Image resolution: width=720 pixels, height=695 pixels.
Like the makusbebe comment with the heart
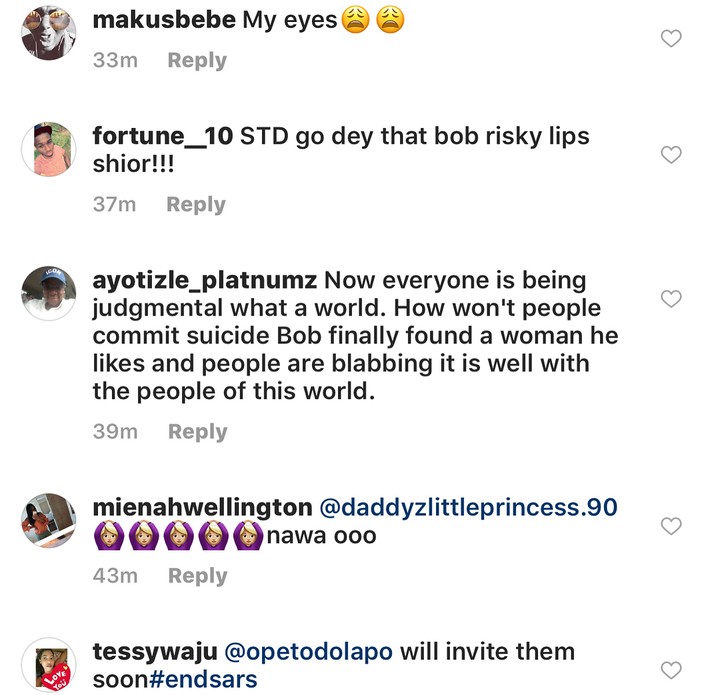[x=672, y=39]
